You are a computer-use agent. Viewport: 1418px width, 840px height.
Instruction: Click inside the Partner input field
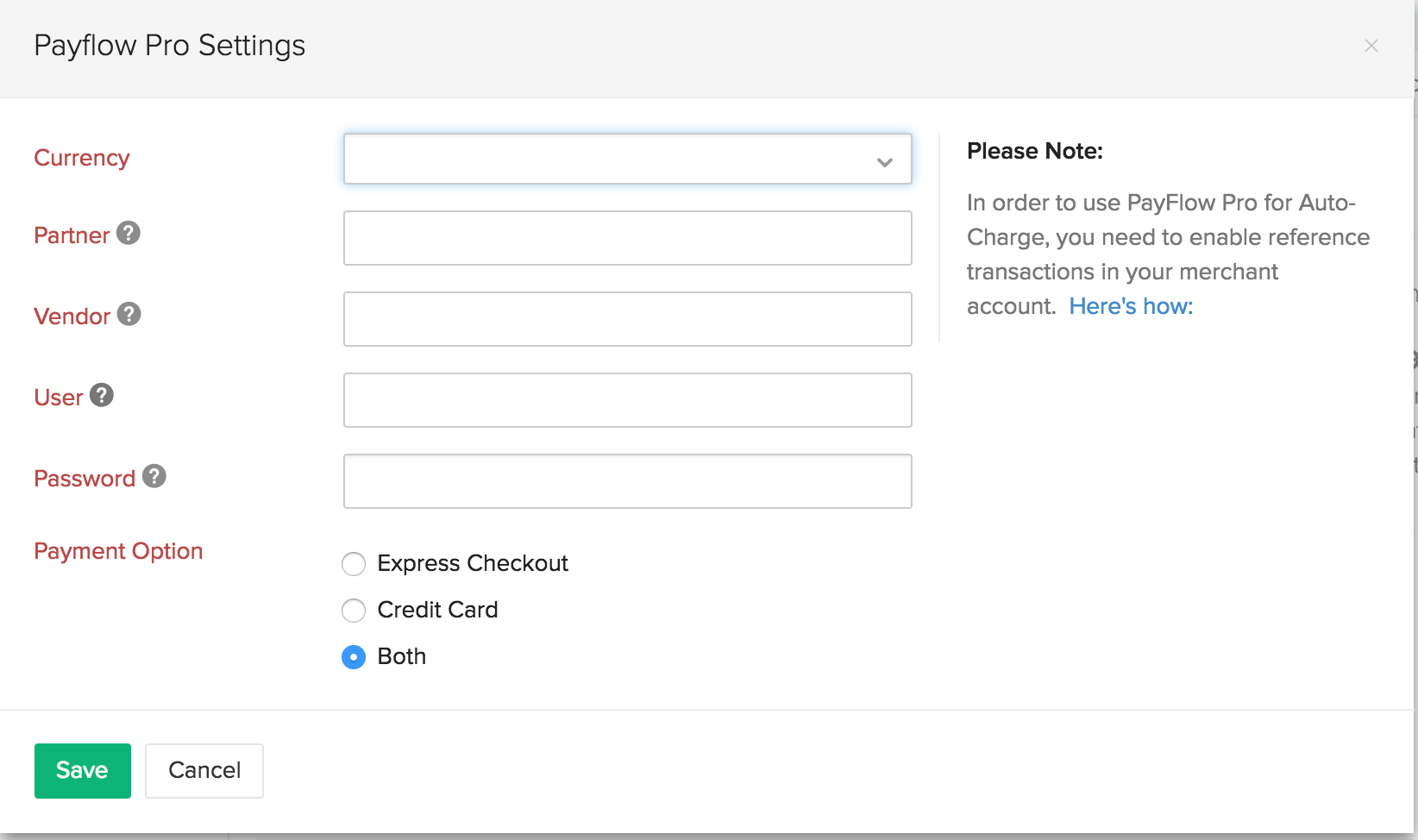click(627, 238)
